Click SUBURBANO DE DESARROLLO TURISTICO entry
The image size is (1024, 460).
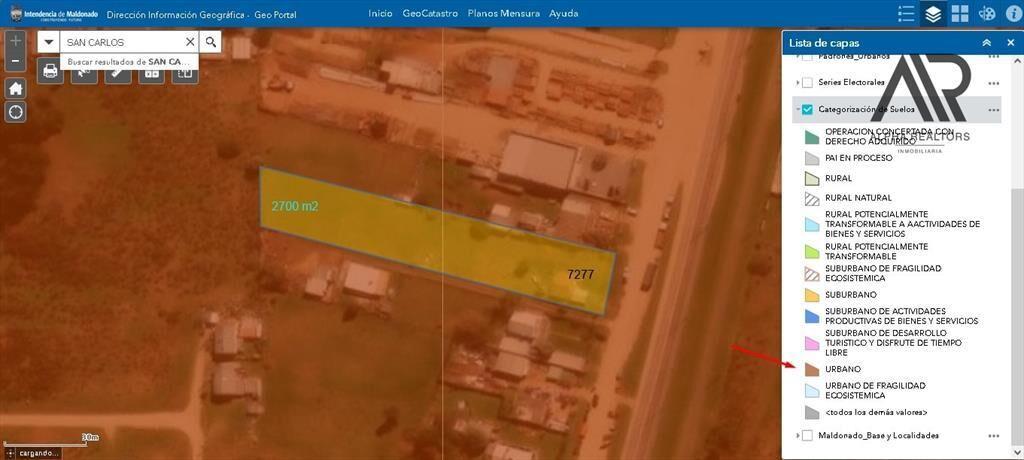[x=893, y=342]
